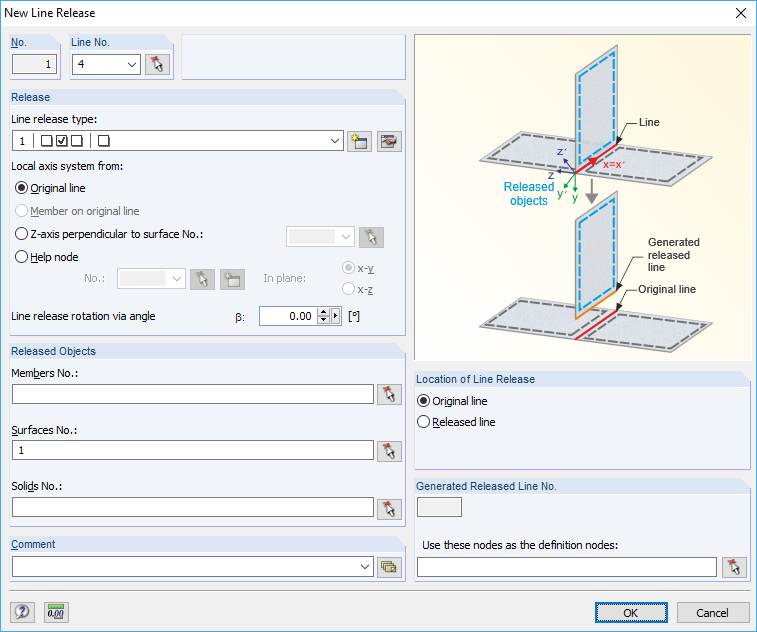The height and width of the screenshot is (632, 757).
Task: Open the Line No. dropdown
Action: coord(132,64)
